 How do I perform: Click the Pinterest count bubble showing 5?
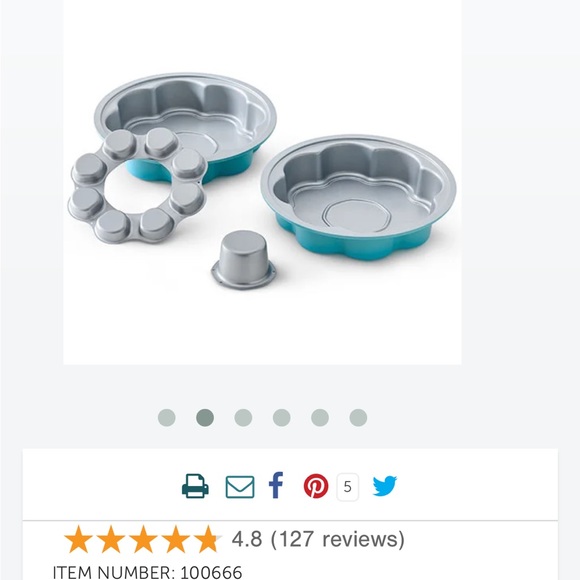347,487
